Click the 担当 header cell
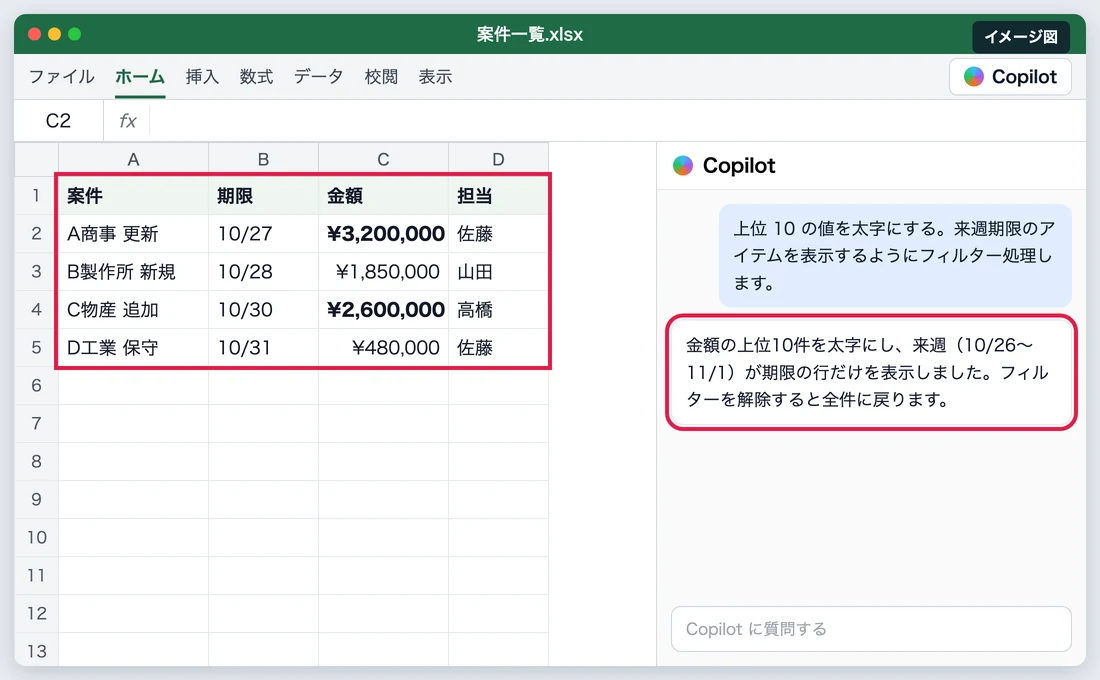Image resolution: width=1100 pixels, height=680 pixels. (498, 195)
